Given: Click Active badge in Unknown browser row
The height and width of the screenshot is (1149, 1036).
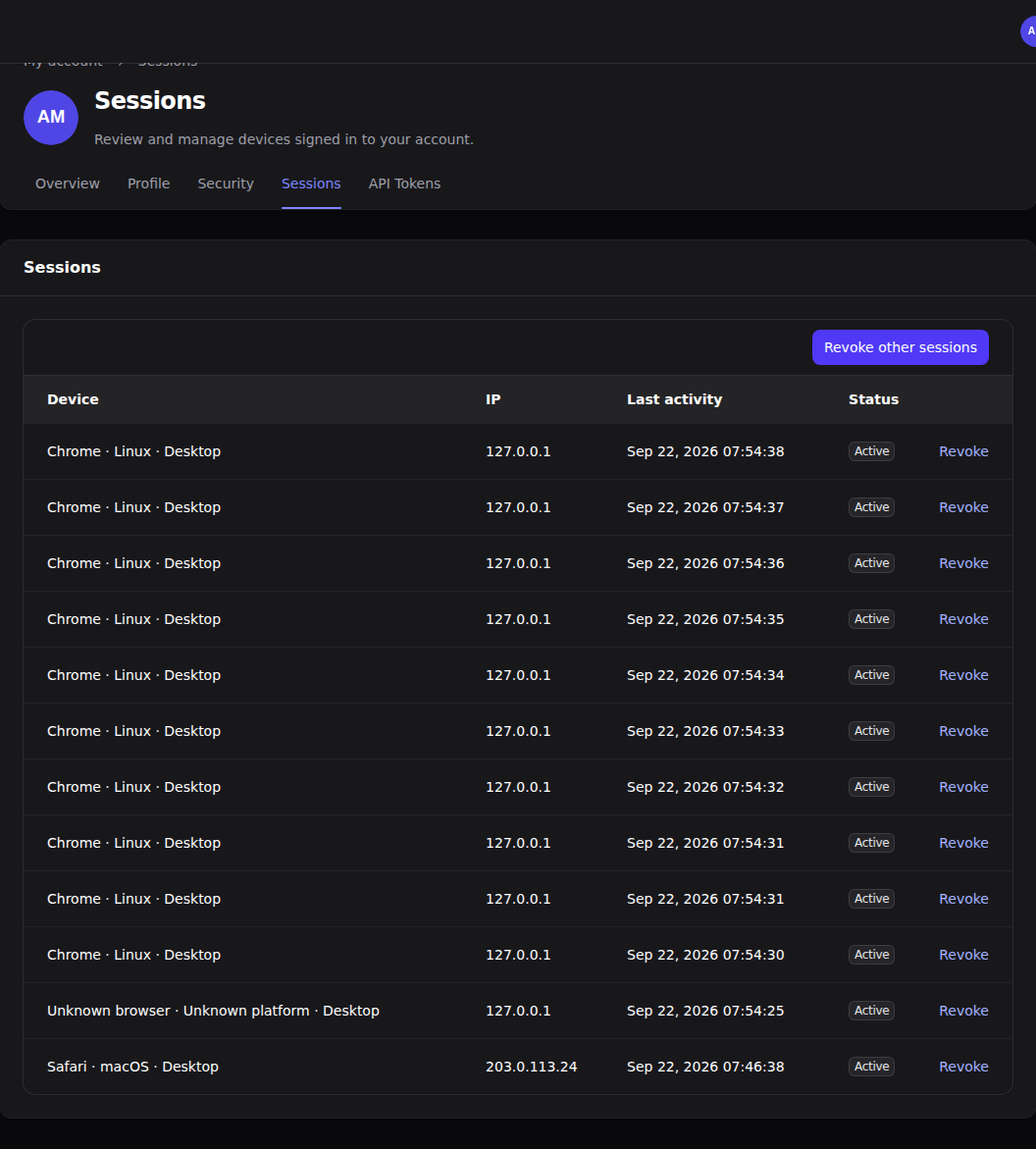Looking at the screenshot, I should [871, 1011].
